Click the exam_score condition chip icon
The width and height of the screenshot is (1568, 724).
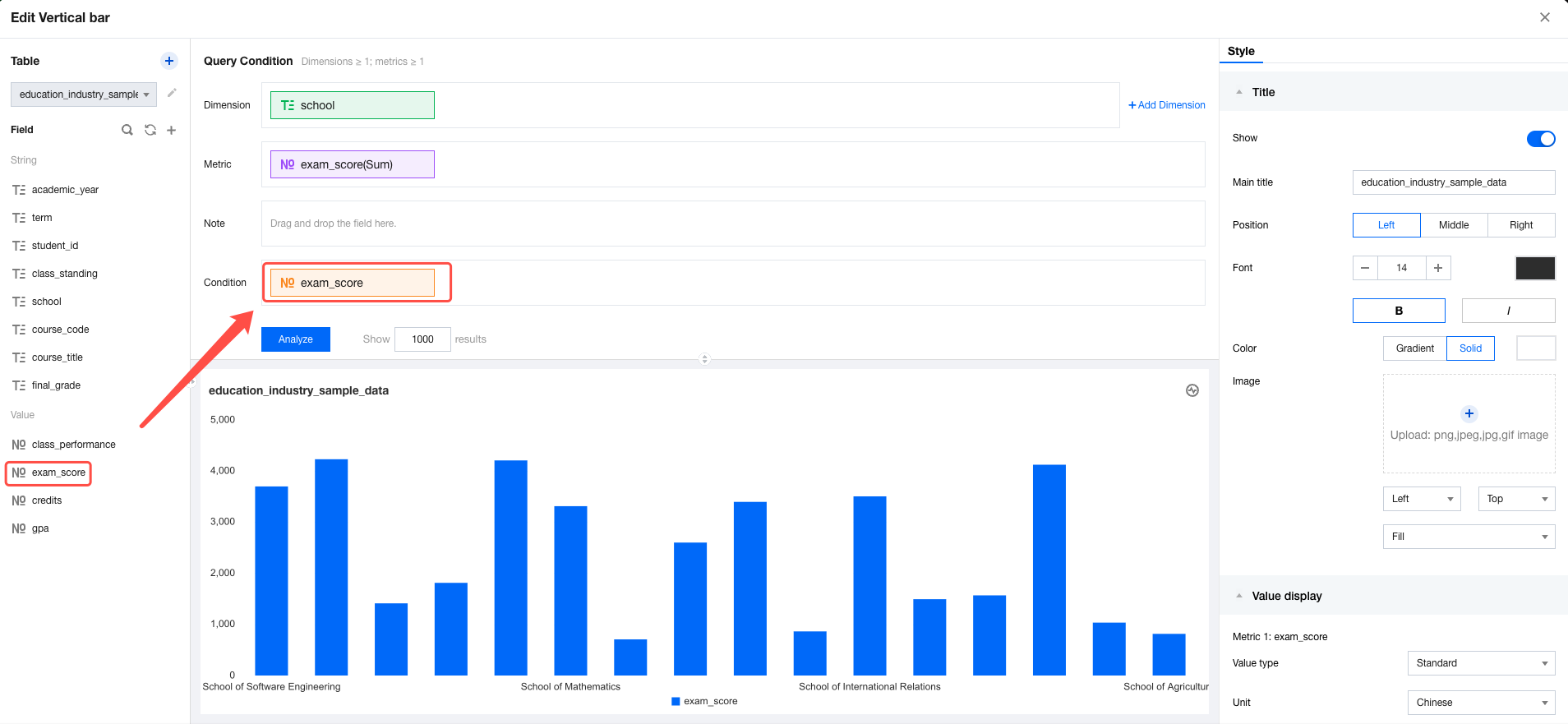click(x=288, y=283)
